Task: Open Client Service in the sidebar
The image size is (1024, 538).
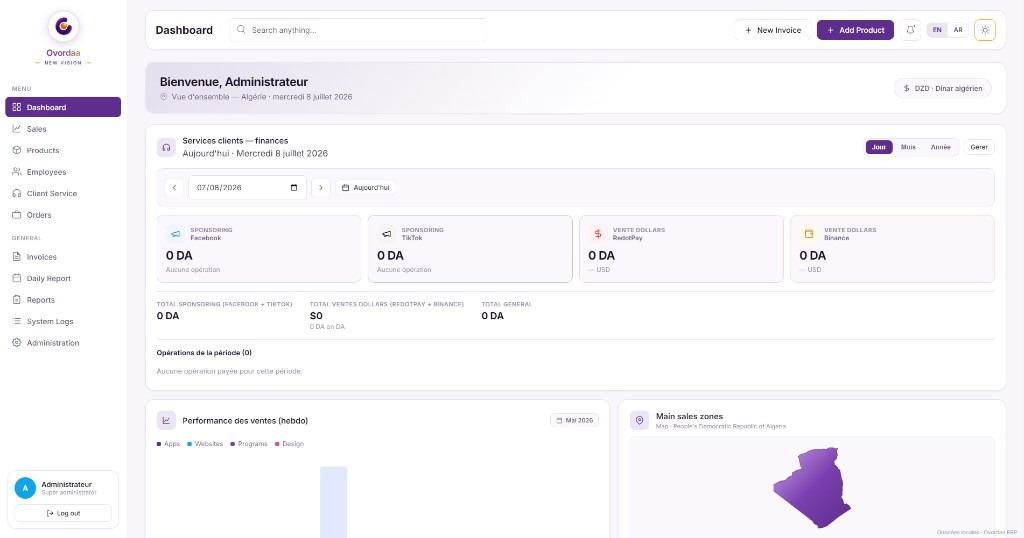Action: click(x=63, y=193)
